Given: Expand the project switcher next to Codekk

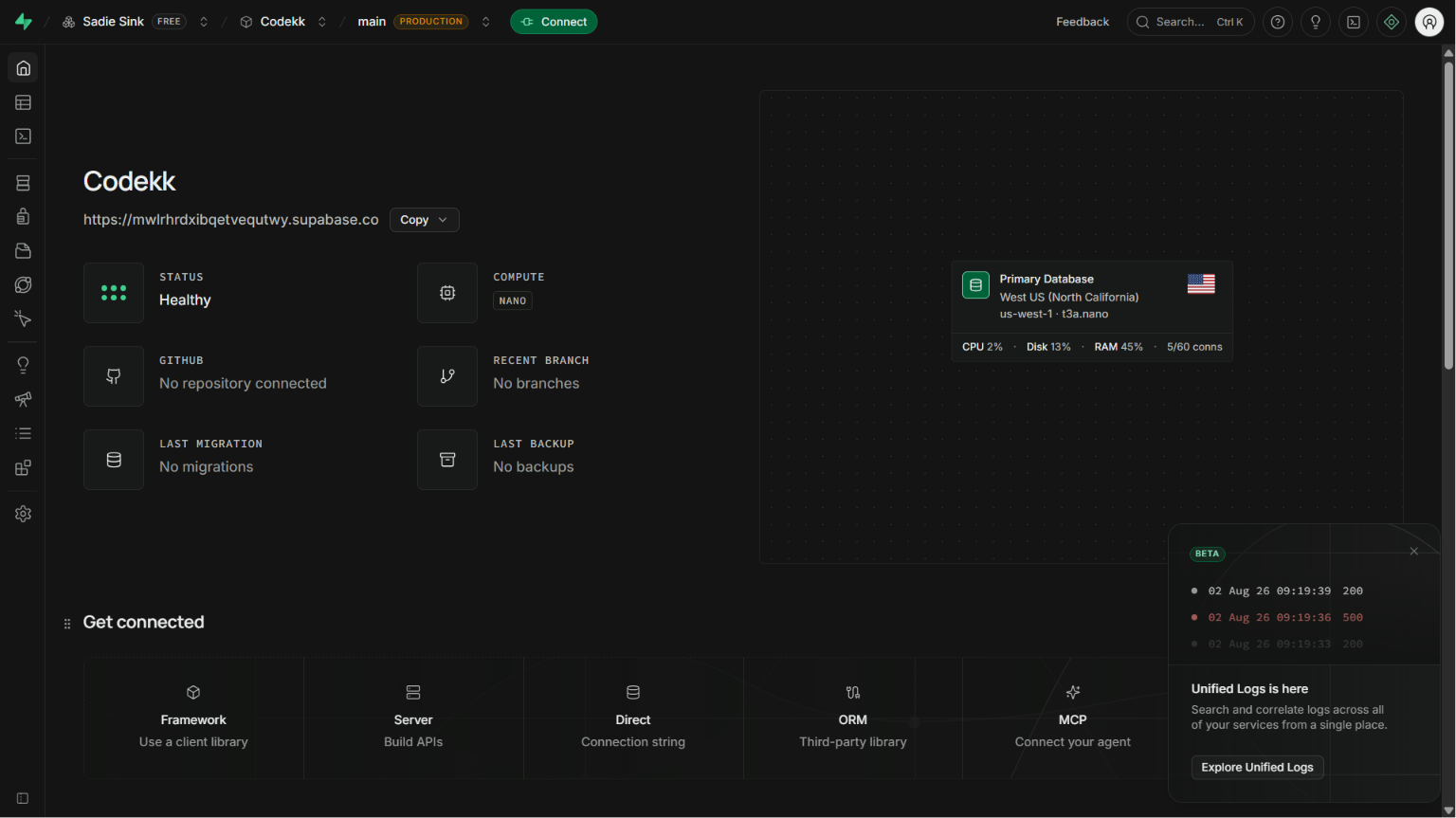Looking at the screenshot, I should point(322,22).
